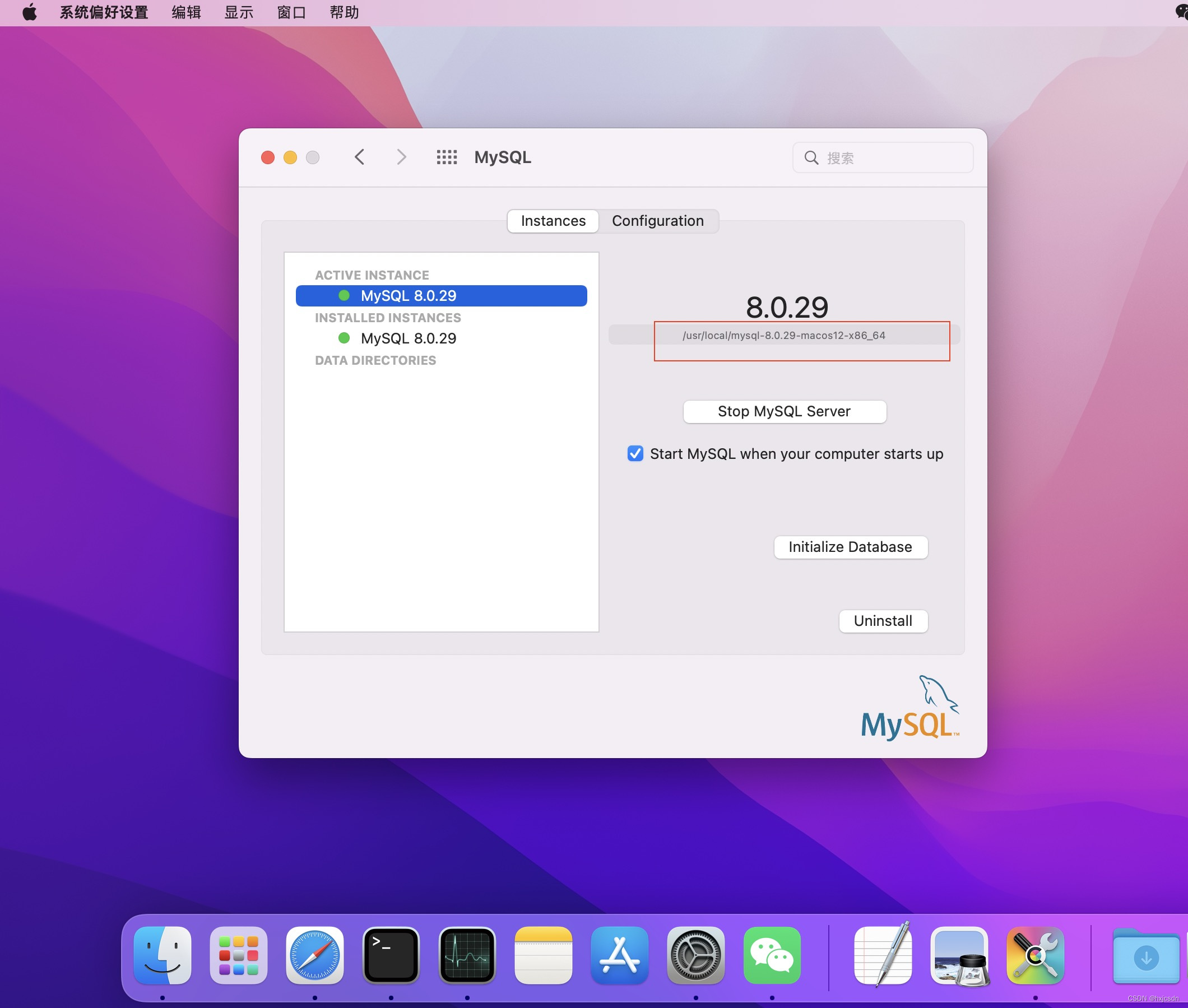Screen dimensions: 1188x1008
Task: Disable Start MySQL when computer starts up
Action: [635, 453]
